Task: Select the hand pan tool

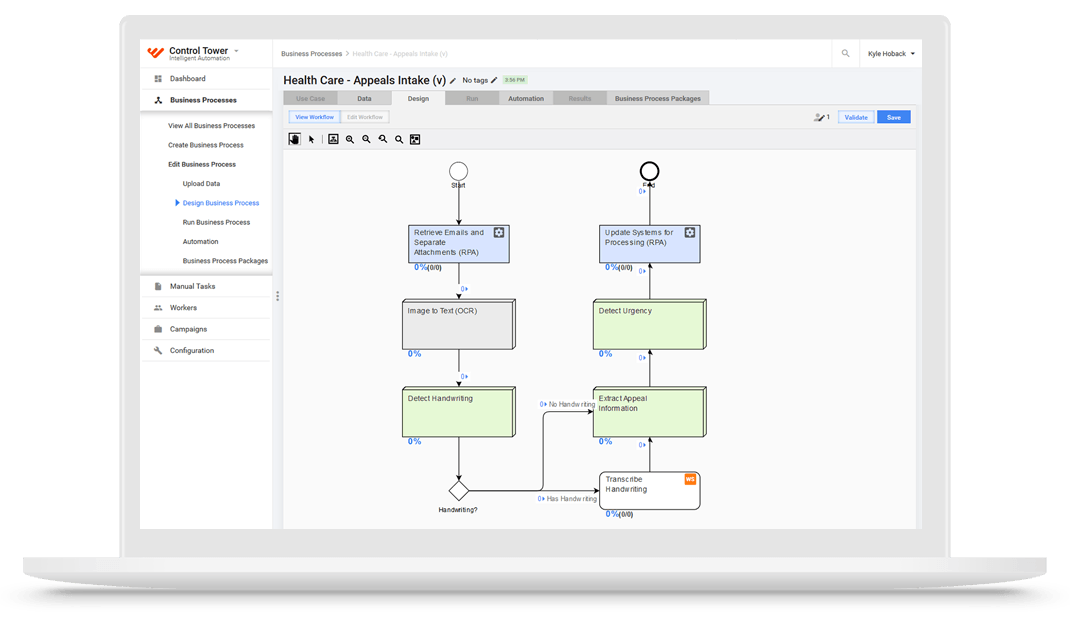Action: 294,139
